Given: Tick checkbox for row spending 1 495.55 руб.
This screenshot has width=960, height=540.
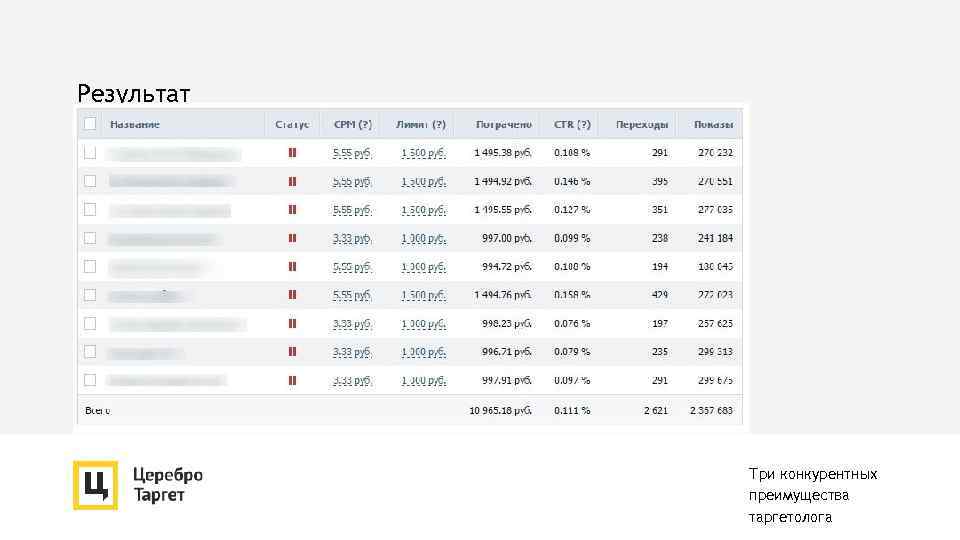Looking at the screenshot, I should pyautogui.click(x=90, y=209).
